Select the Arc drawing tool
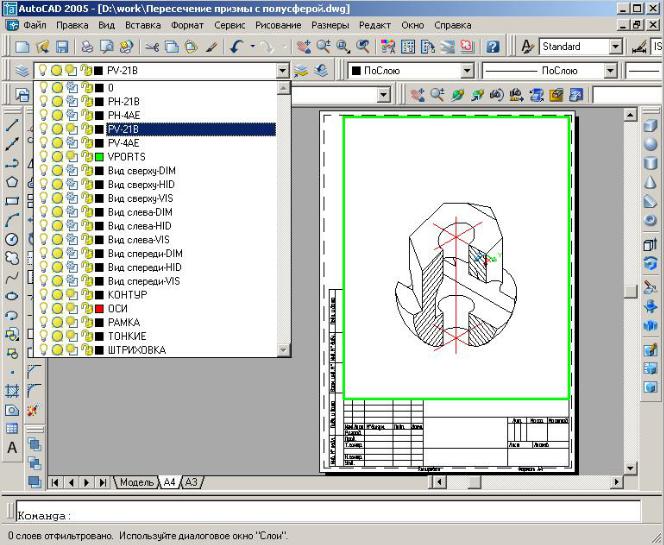 (x=12, y=221)
